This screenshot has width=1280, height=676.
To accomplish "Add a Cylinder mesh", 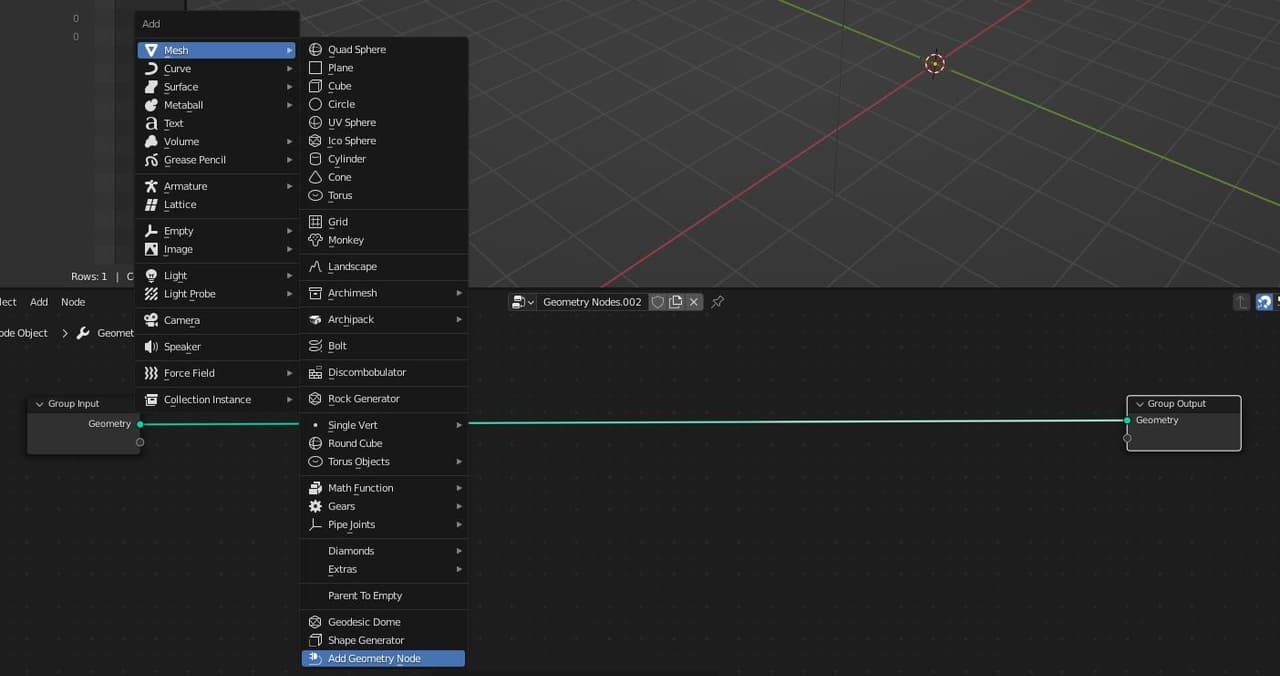I will [x=383, y=159].
